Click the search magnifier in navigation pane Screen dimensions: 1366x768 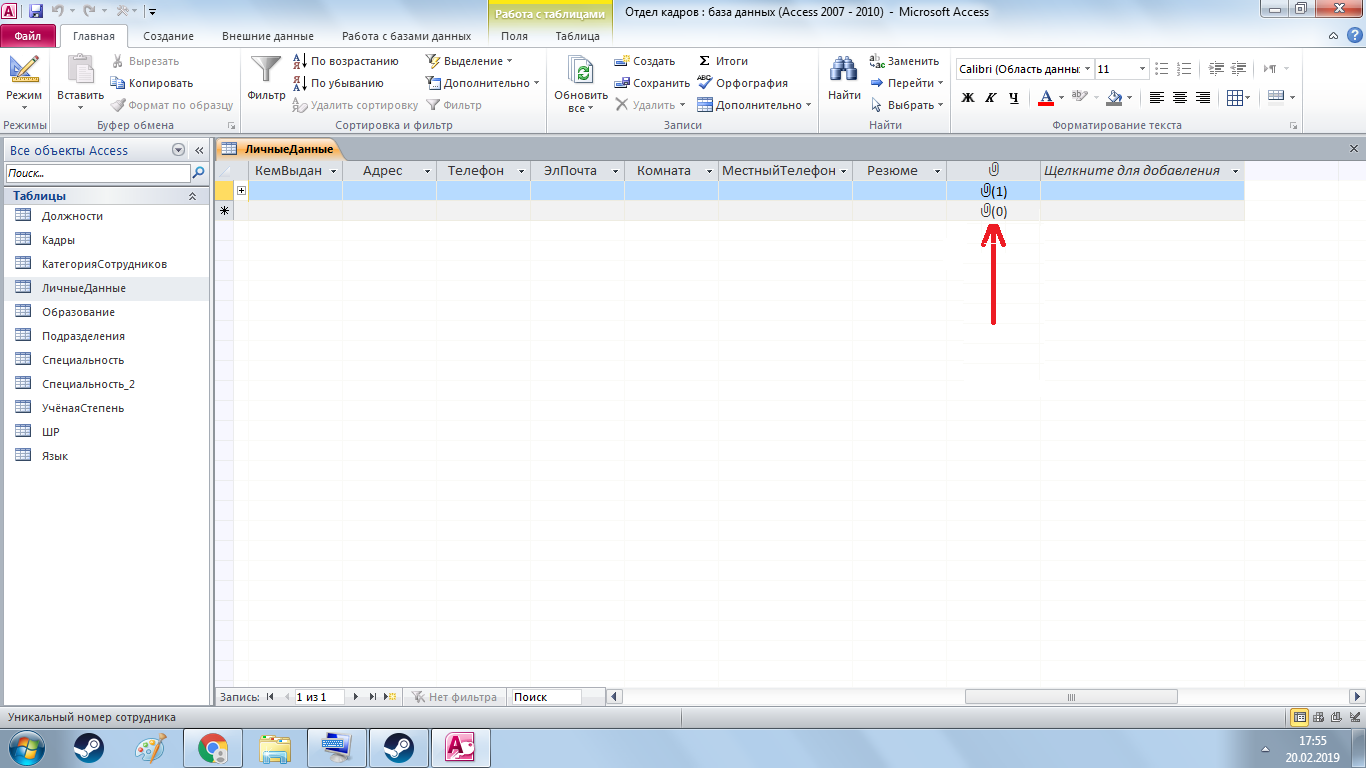click(198, 173)
